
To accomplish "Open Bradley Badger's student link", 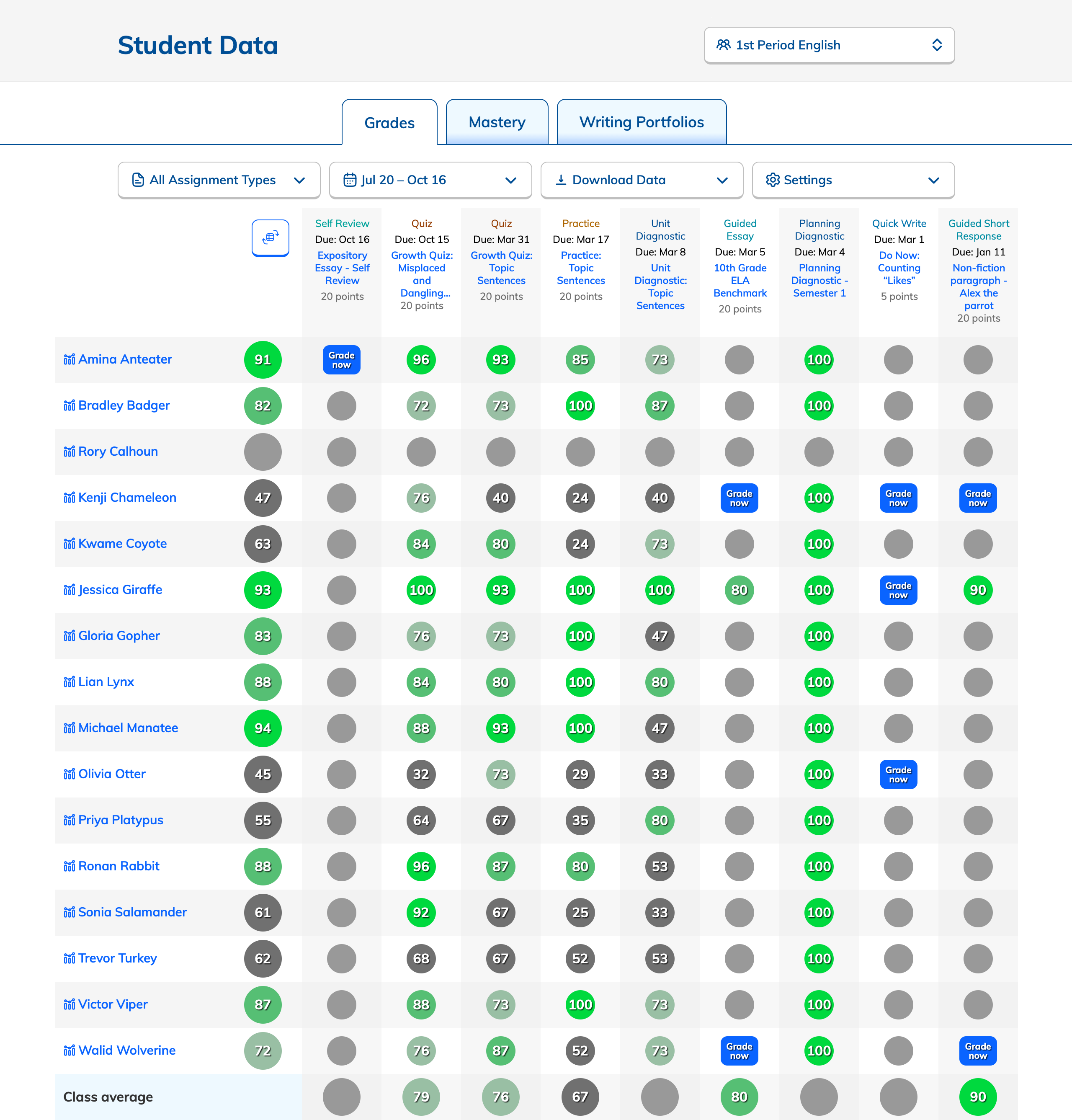I will tap(124, 405).
